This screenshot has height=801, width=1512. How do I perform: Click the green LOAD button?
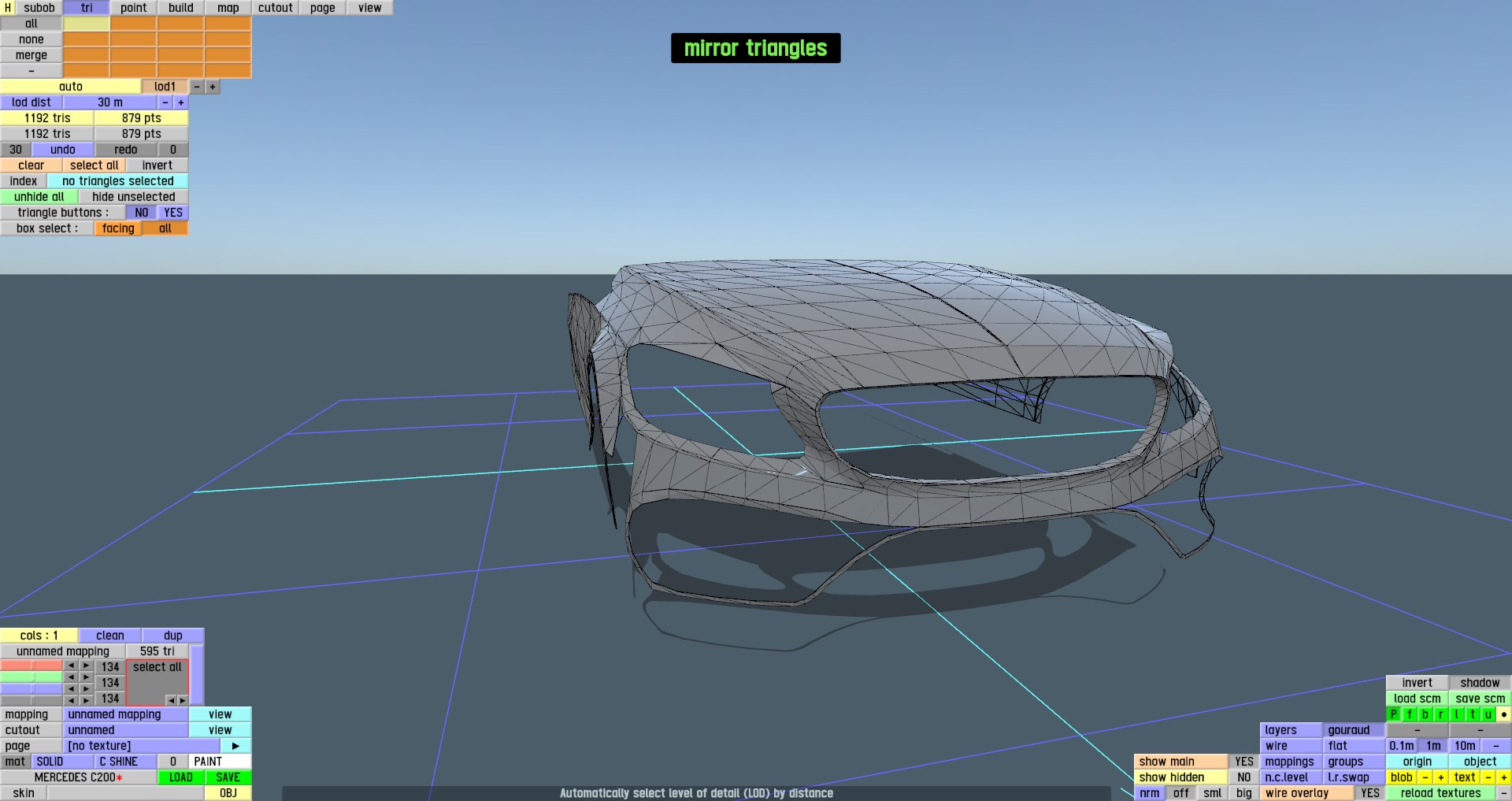181,777
